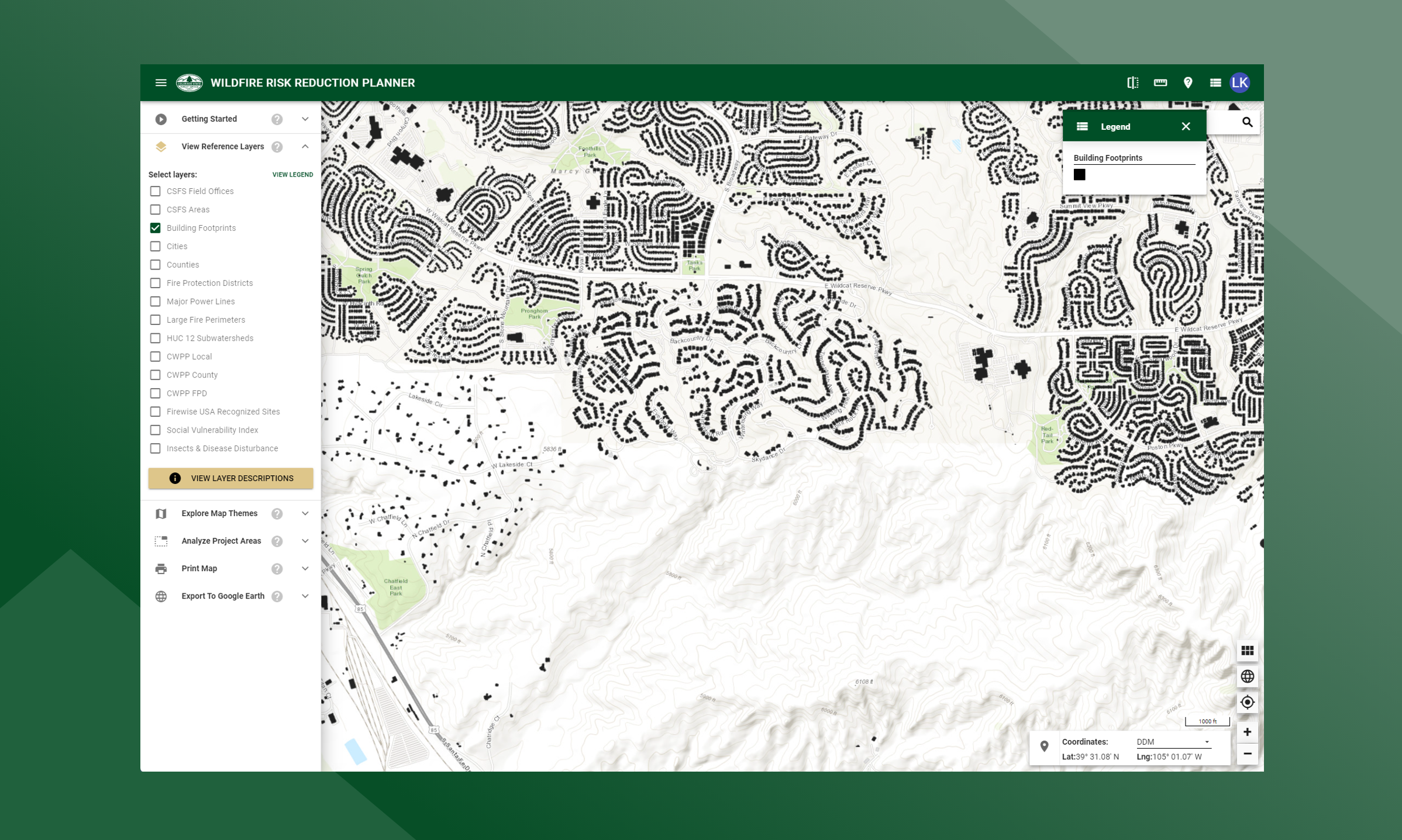Enable the CSFS Areas layer
The width and height of the screenshot is (1402, 840).
coord(155,209)
